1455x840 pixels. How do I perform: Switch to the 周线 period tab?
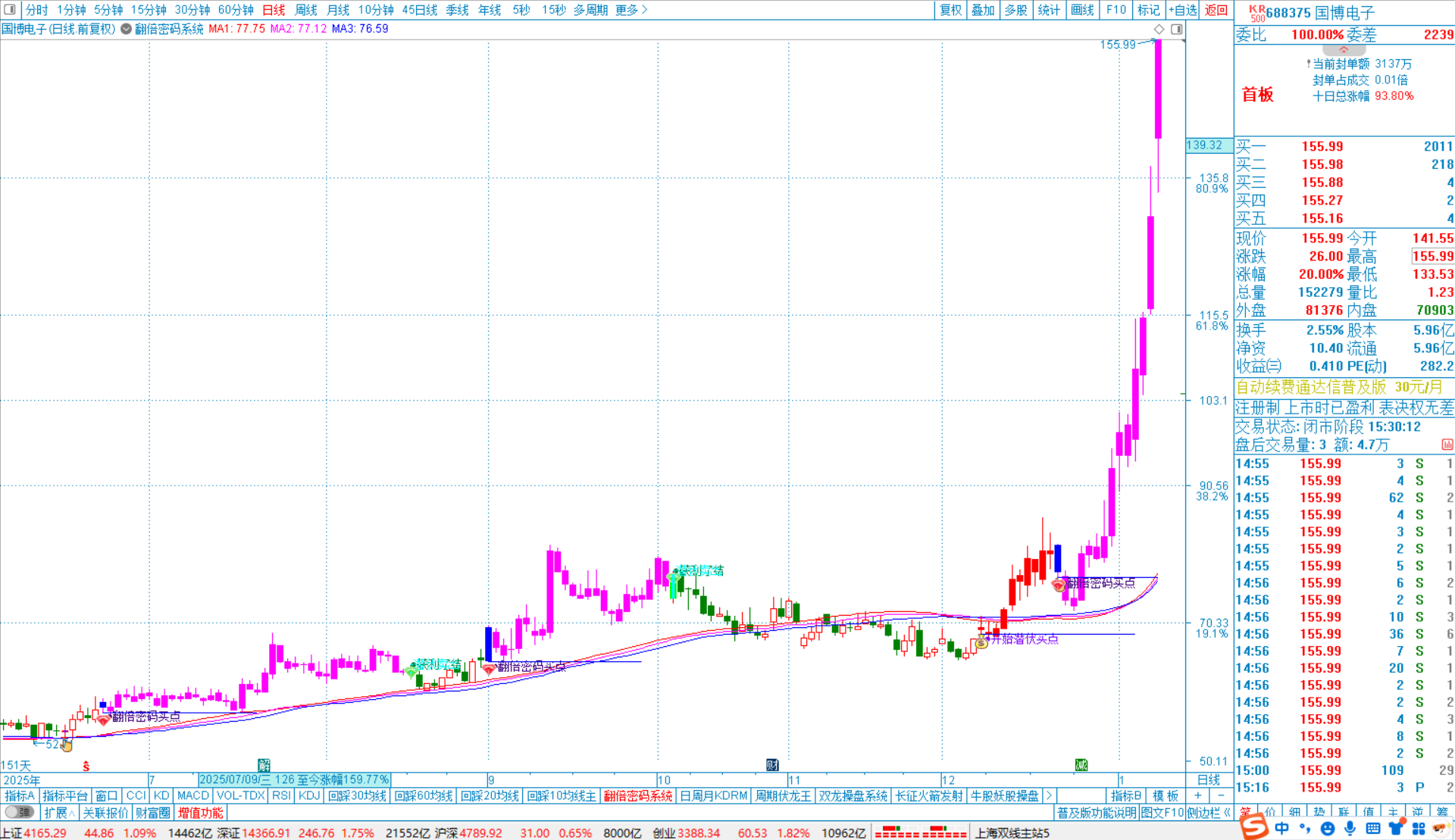pyautogui.click(x=305, y=10)
